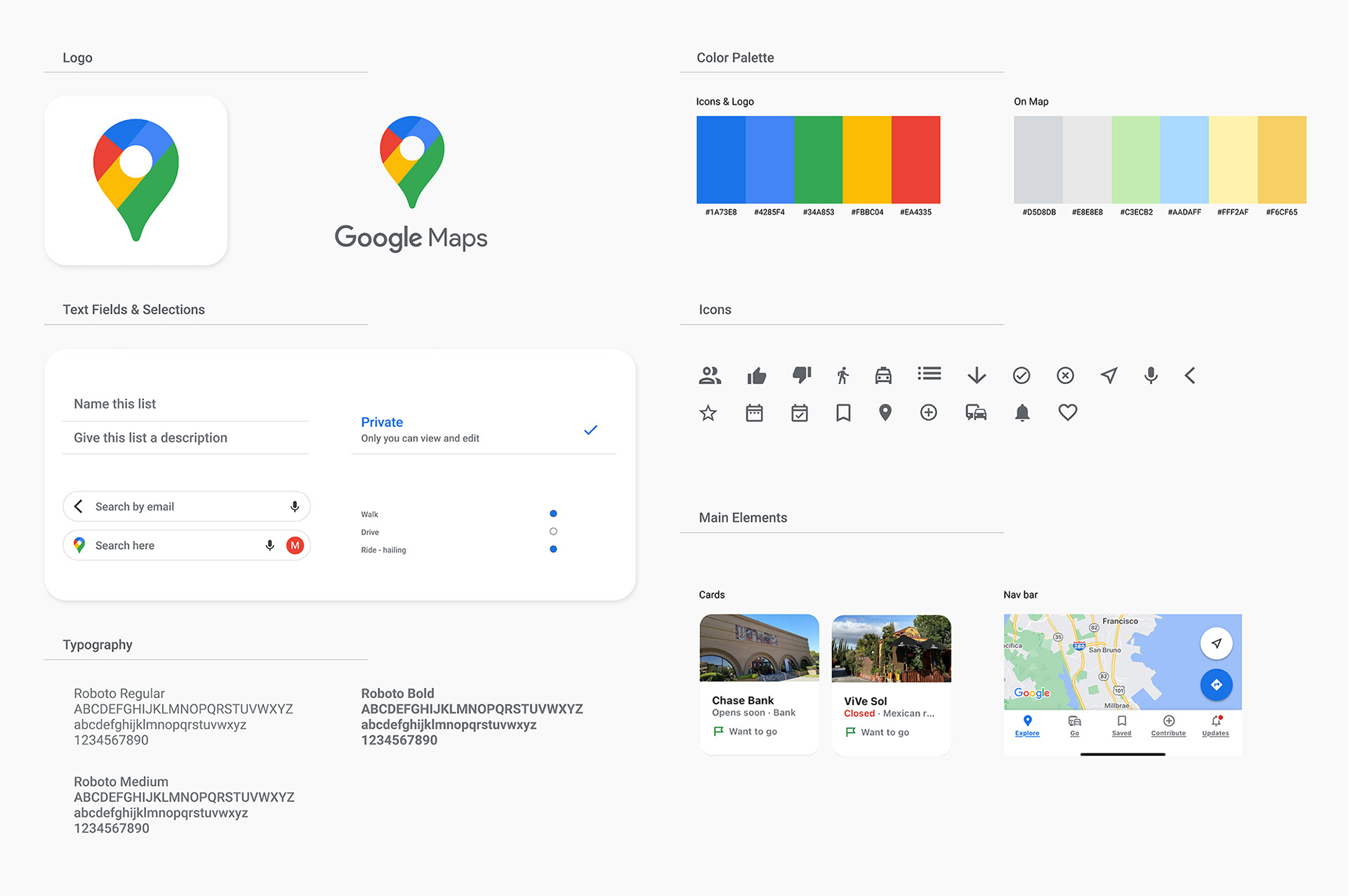Click the Name this list field
The width and height of the screenshot is (1348, 896).
[185, 404]
